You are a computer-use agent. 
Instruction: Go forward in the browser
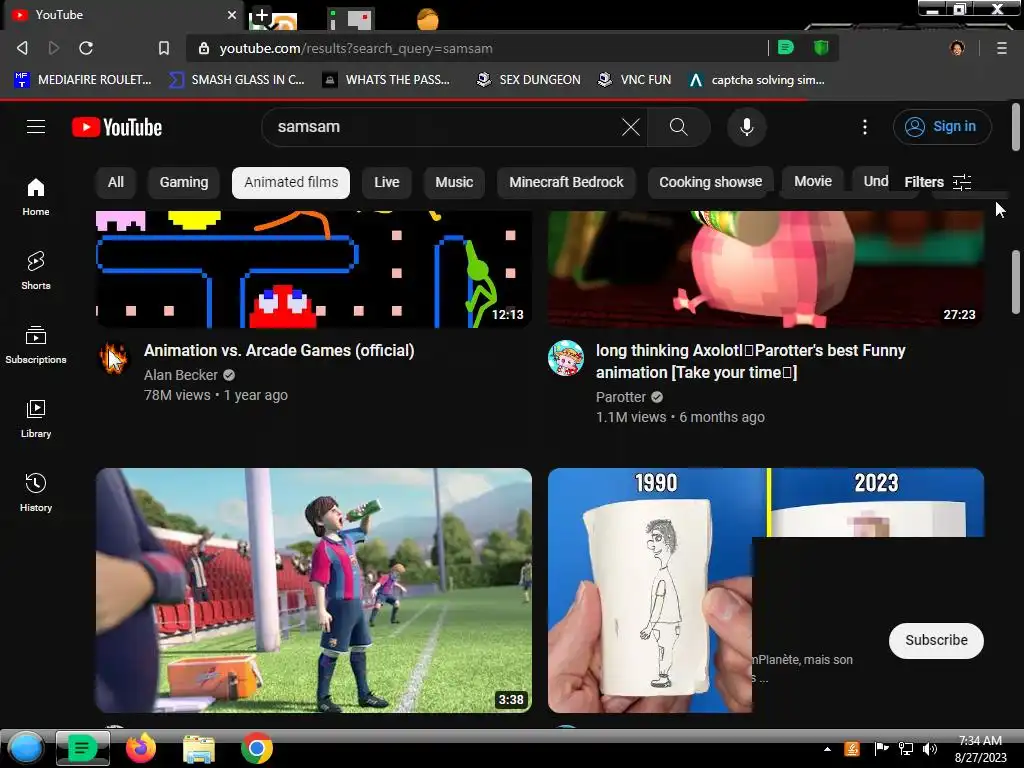pos(54,48)
